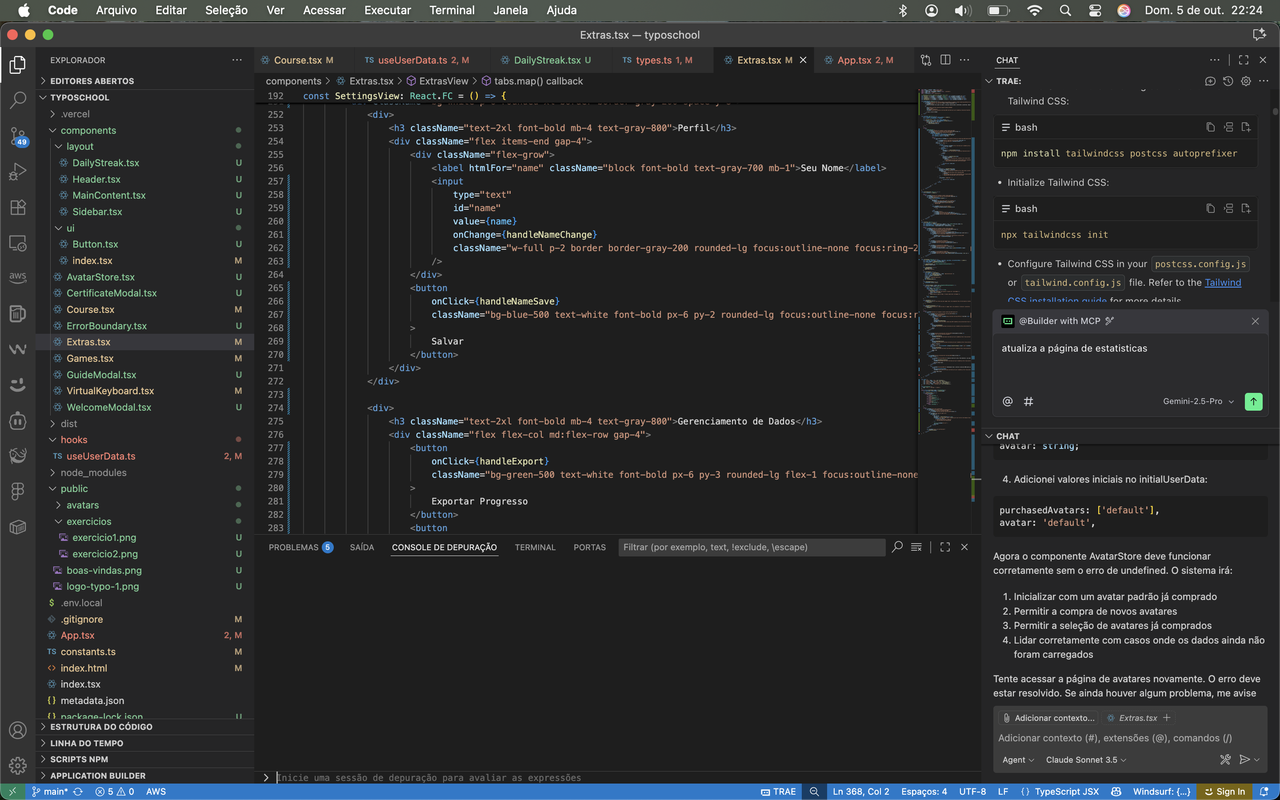Open the Windsurf W icon in activity bar
The height and width of the screenshot is (800, 1280).
coord(17,349)
